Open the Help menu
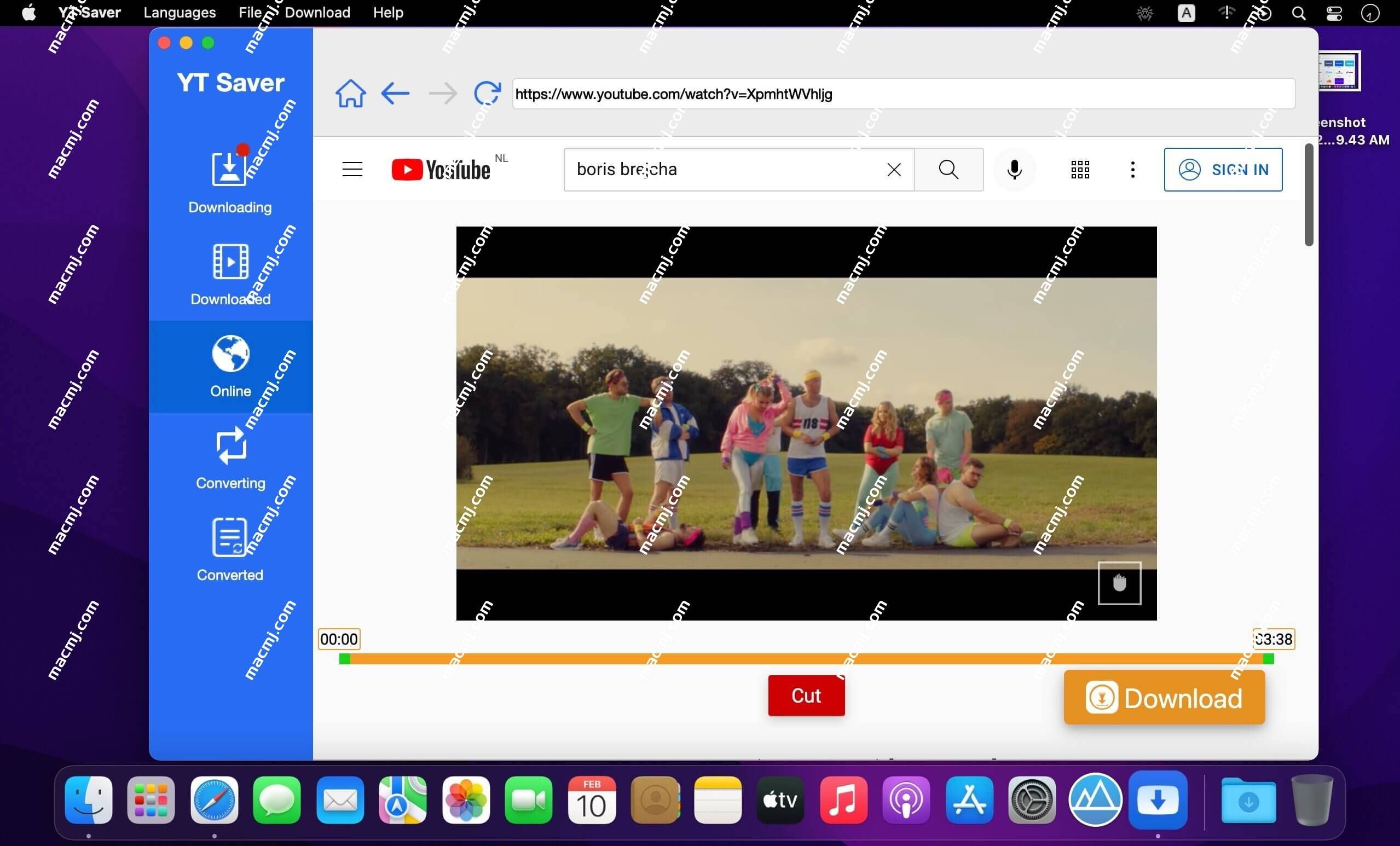Viewport: 1400px width, 846px height. [x=388, y=13]
